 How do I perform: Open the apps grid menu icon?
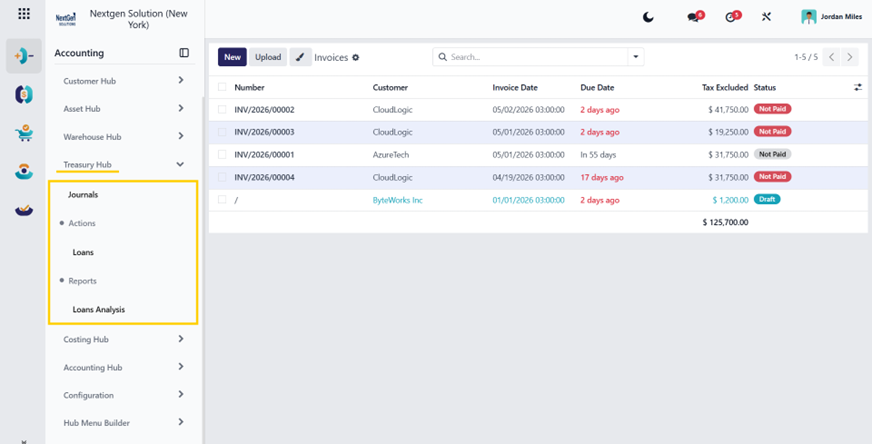click(x=24, y=13)
